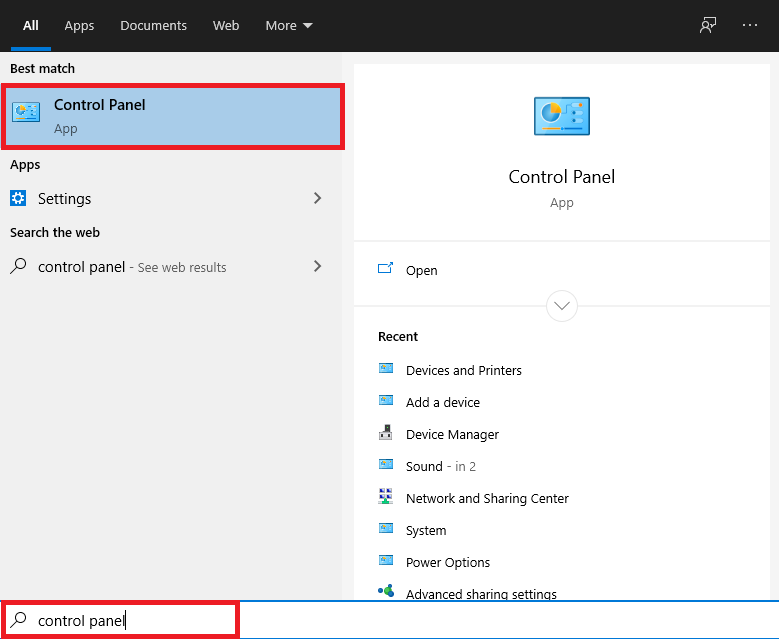This screenshot has width=779, height=639.
Task: Click the Settings gear icon
Action: 18,198
